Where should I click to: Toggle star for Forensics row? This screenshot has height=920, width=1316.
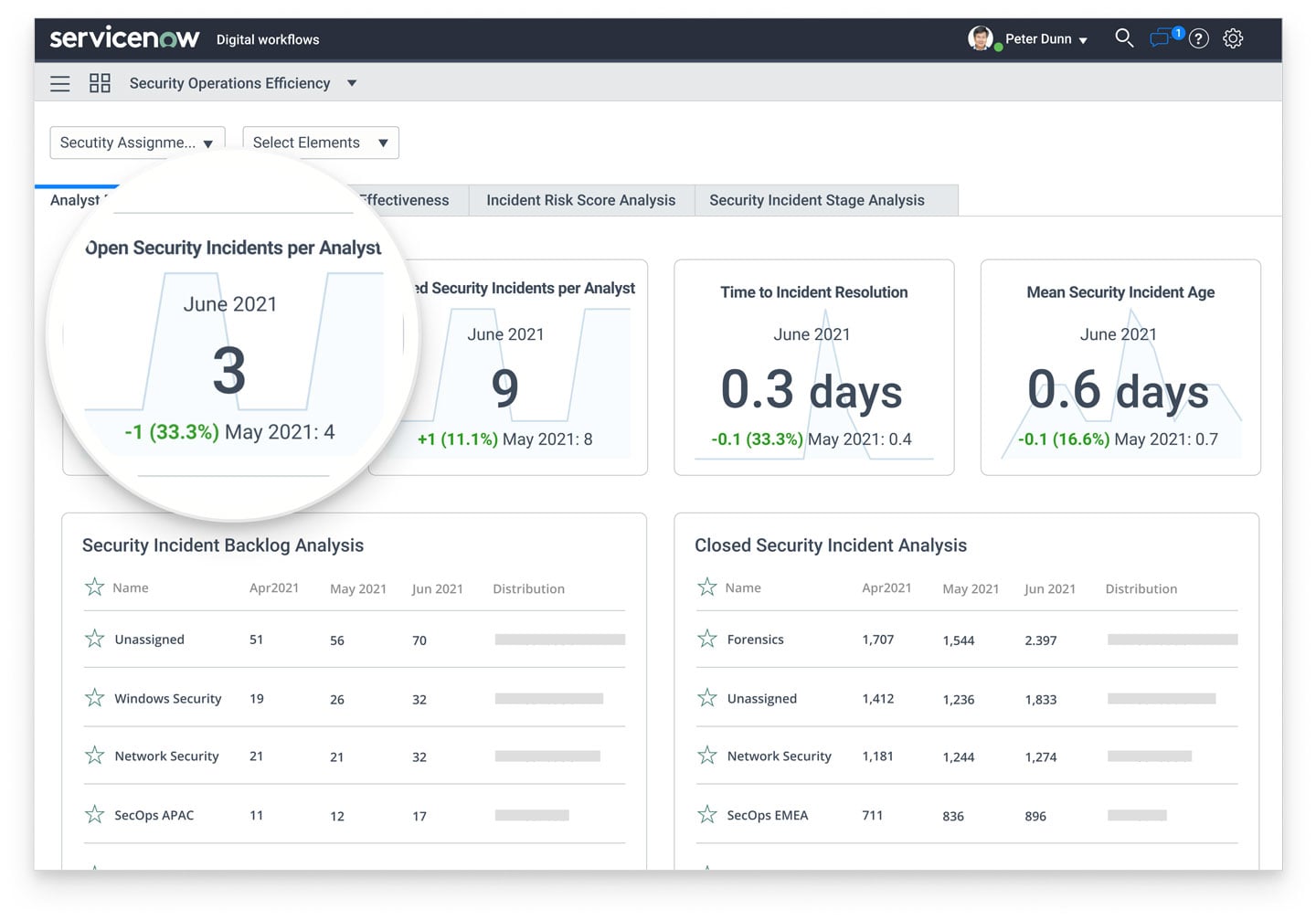(x=707, y=639)
